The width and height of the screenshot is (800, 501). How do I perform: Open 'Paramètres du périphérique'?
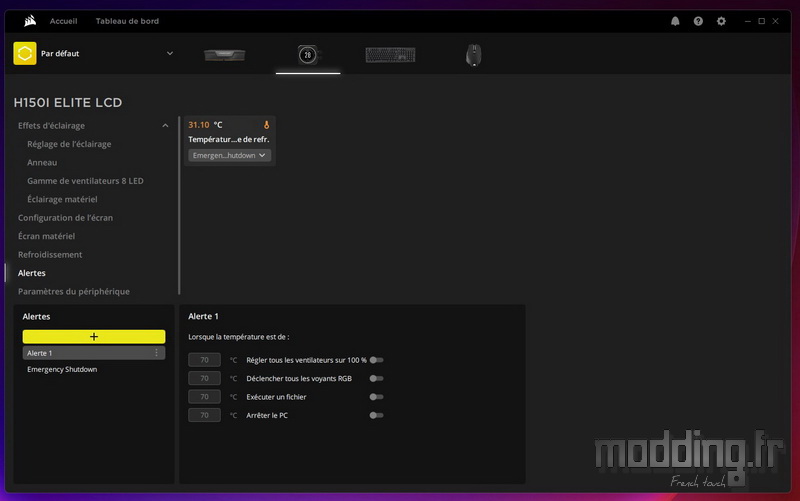73,291
